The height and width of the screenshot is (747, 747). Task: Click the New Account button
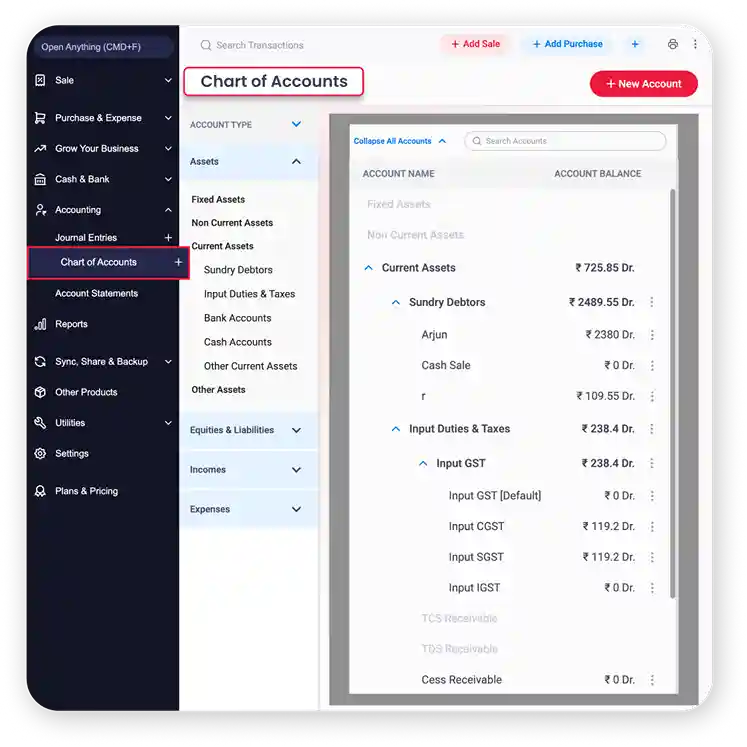(644, 84)
